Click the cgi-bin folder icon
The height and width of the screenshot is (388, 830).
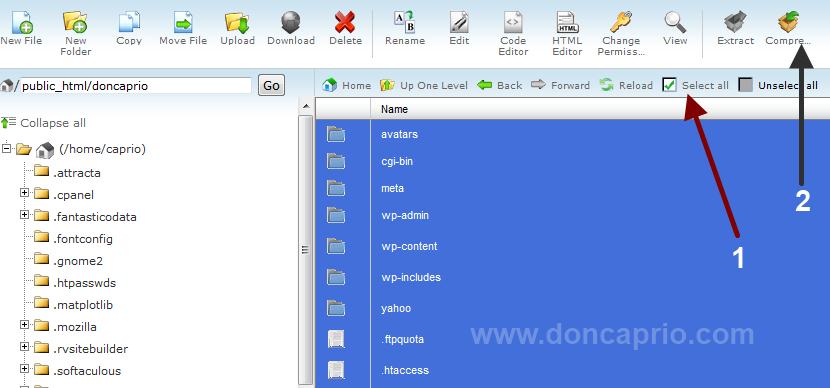pos(336,161)
